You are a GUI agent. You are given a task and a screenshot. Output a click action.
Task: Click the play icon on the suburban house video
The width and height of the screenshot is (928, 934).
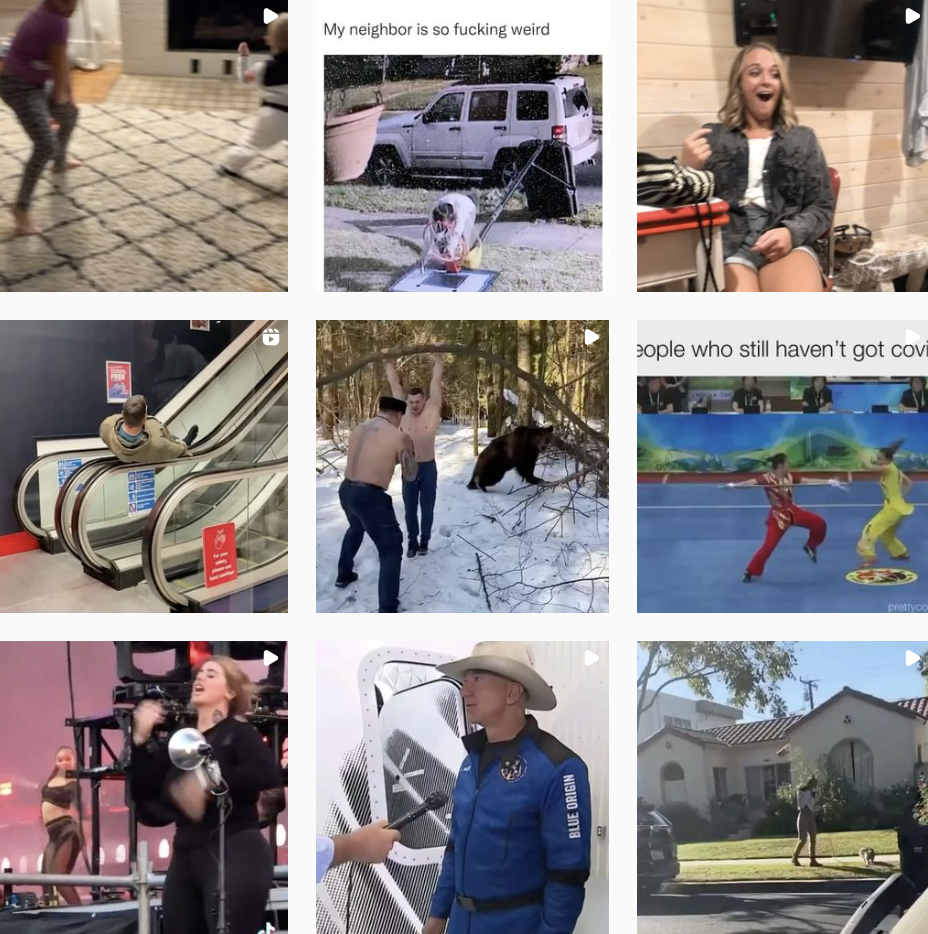point(912,658)
